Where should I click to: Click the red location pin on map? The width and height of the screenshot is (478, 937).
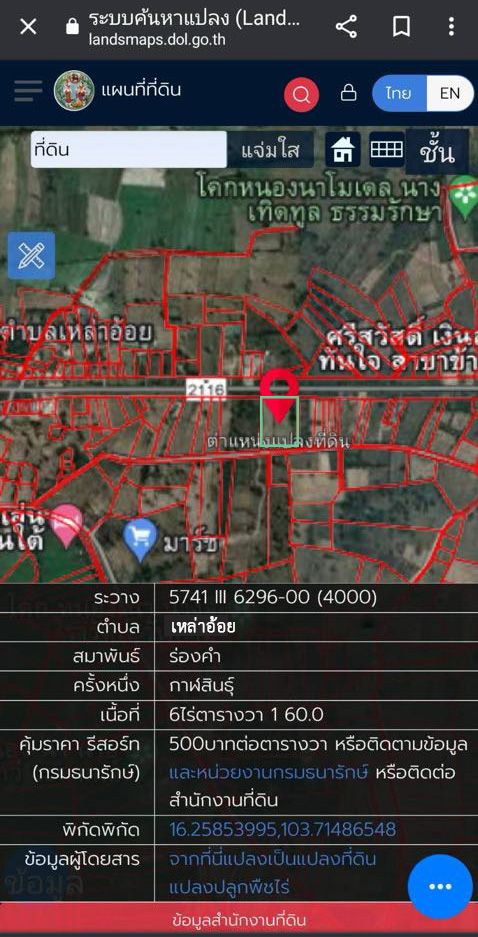tap(278, 395)
